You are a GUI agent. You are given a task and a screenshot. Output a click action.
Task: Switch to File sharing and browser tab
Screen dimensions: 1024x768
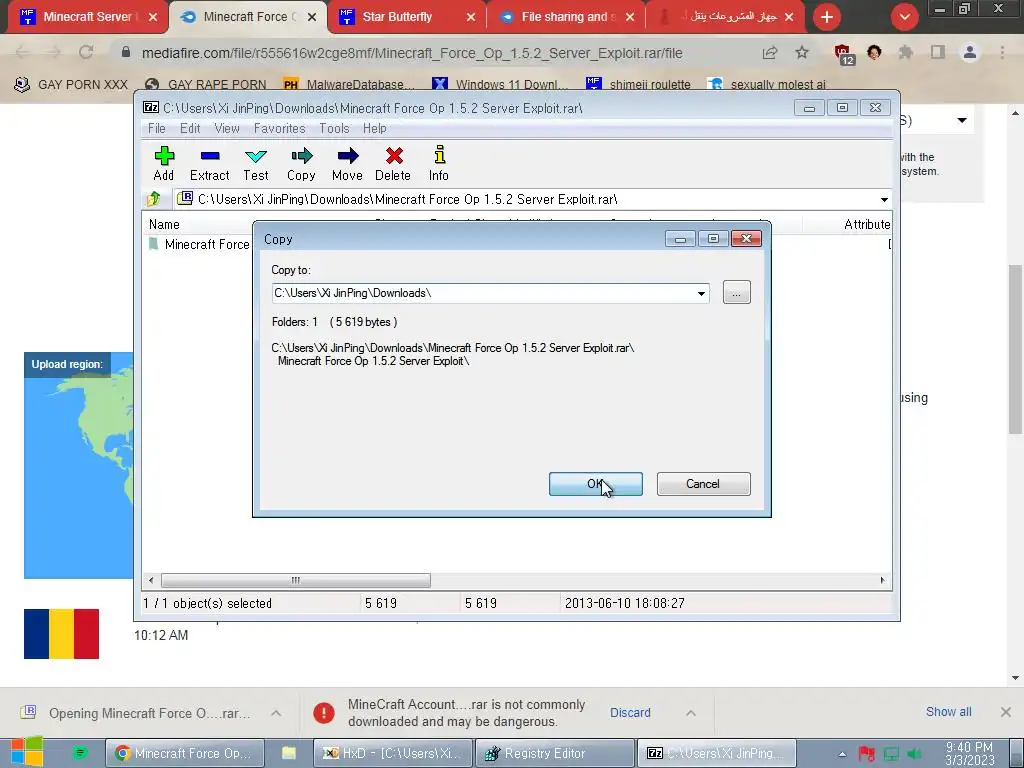(x=565, y=17)
